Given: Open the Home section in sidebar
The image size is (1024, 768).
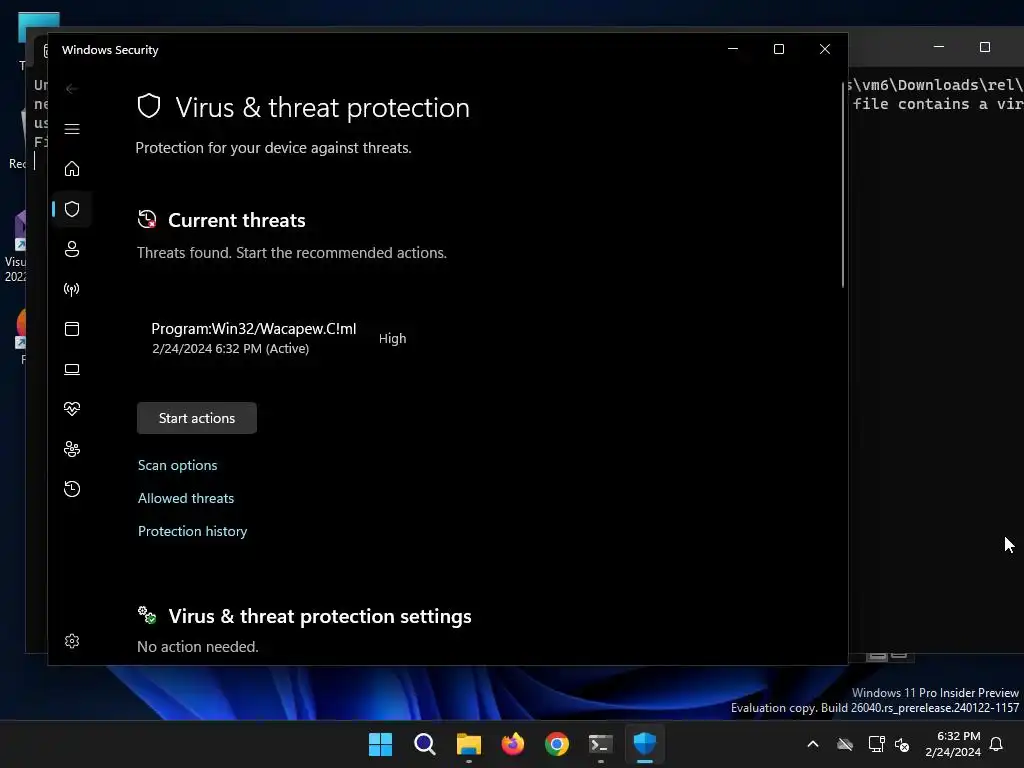Looking at the screenshot, I should point(72,168).
